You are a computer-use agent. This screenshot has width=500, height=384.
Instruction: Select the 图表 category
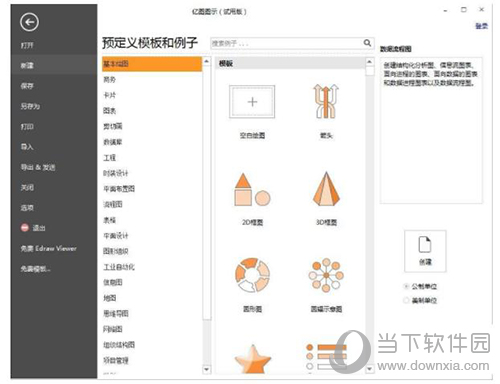coord(109,111)
